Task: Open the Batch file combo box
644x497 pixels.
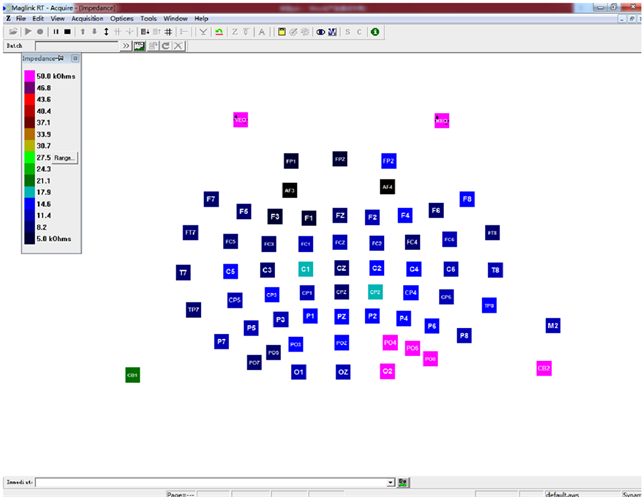Action: 78,46
